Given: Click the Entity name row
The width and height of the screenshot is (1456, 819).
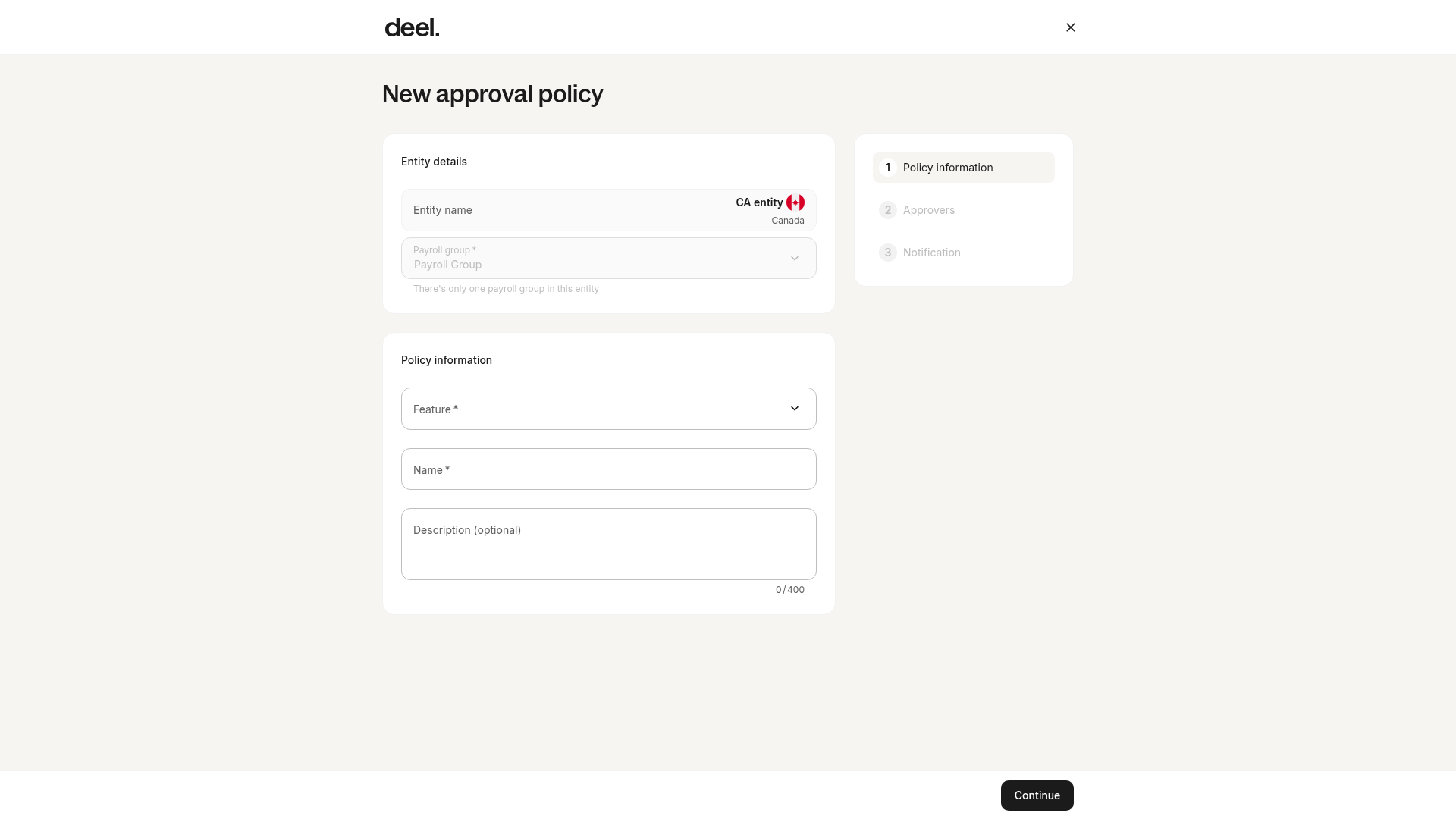Looking at the screenshot, I should [x=608, y=210].
